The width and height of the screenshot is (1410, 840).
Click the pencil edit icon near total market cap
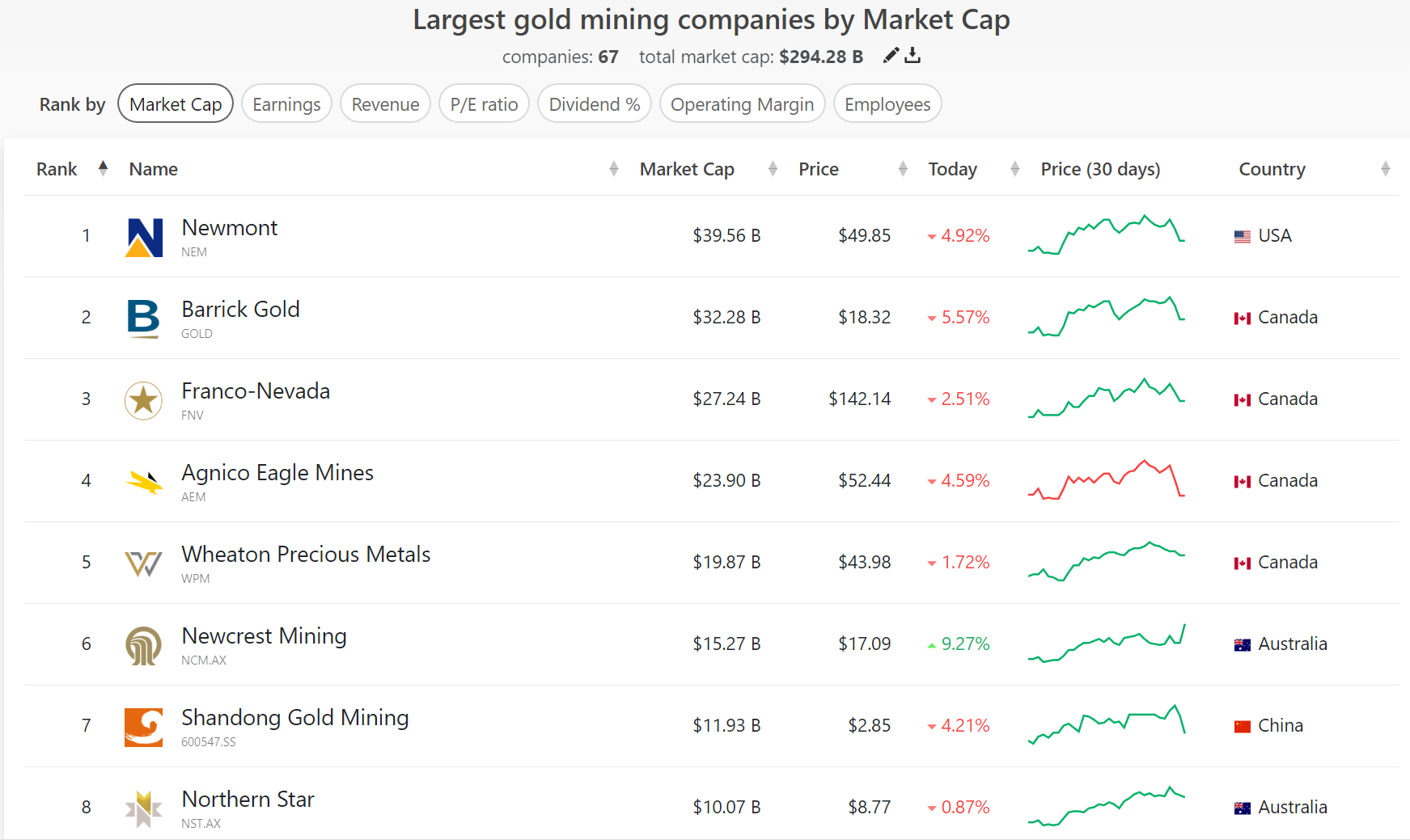pyautogui.click(x=891, y=56)
